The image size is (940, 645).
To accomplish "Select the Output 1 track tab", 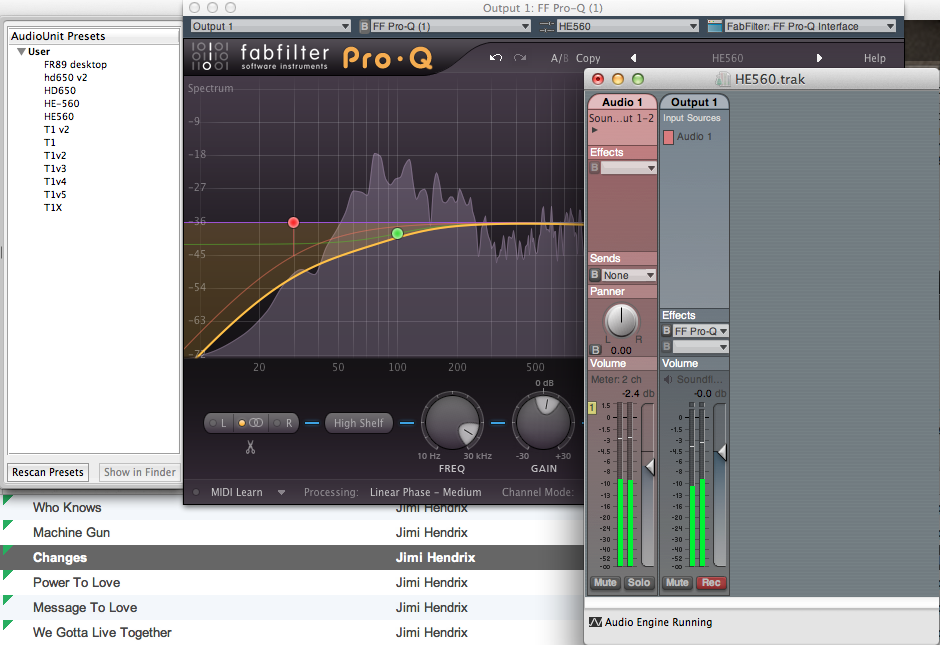I will [694, 102].
